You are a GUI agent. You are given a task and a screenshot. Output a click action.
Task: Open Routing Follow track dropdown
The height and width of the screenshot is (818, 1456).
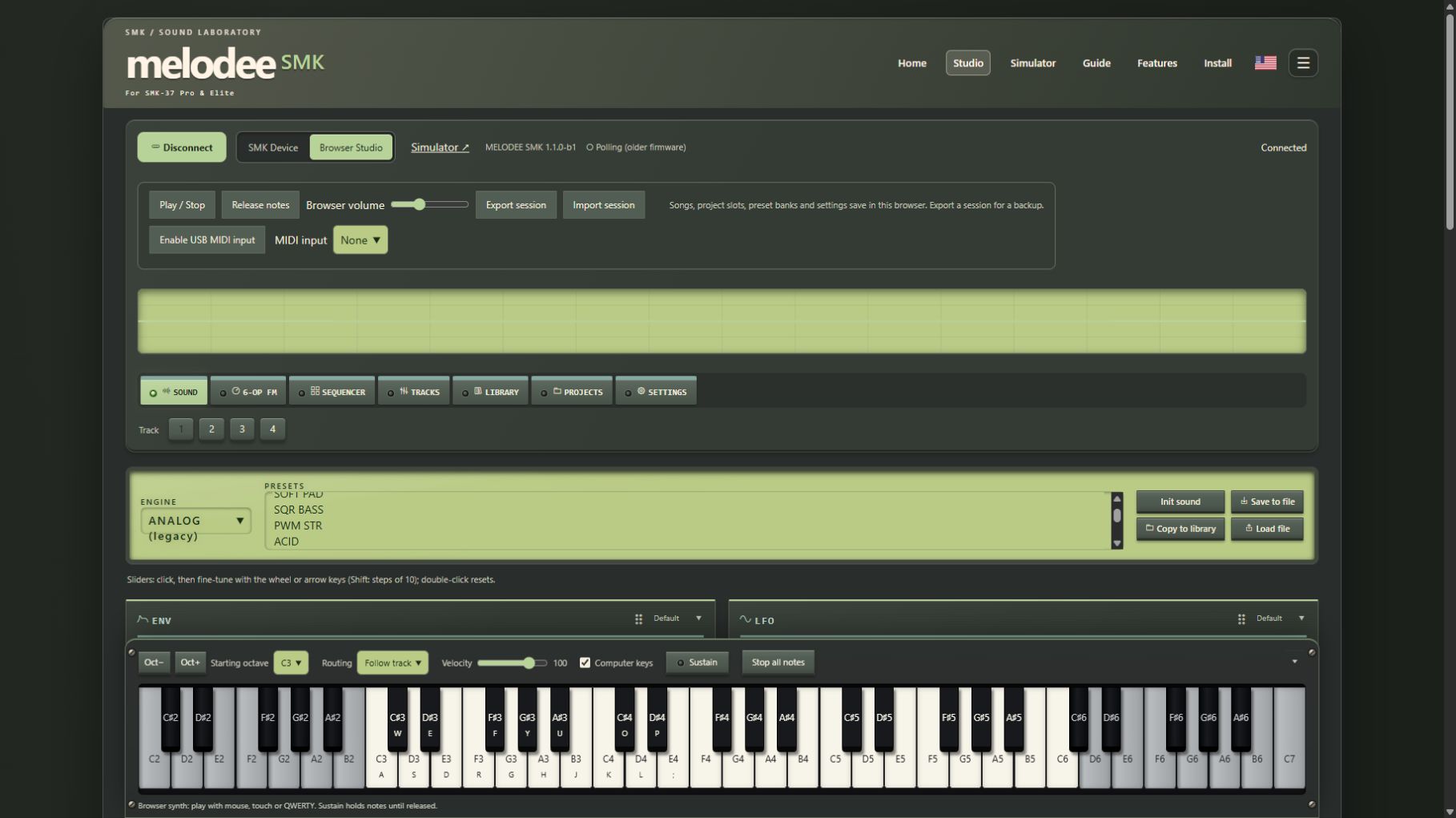coord(392,663)
